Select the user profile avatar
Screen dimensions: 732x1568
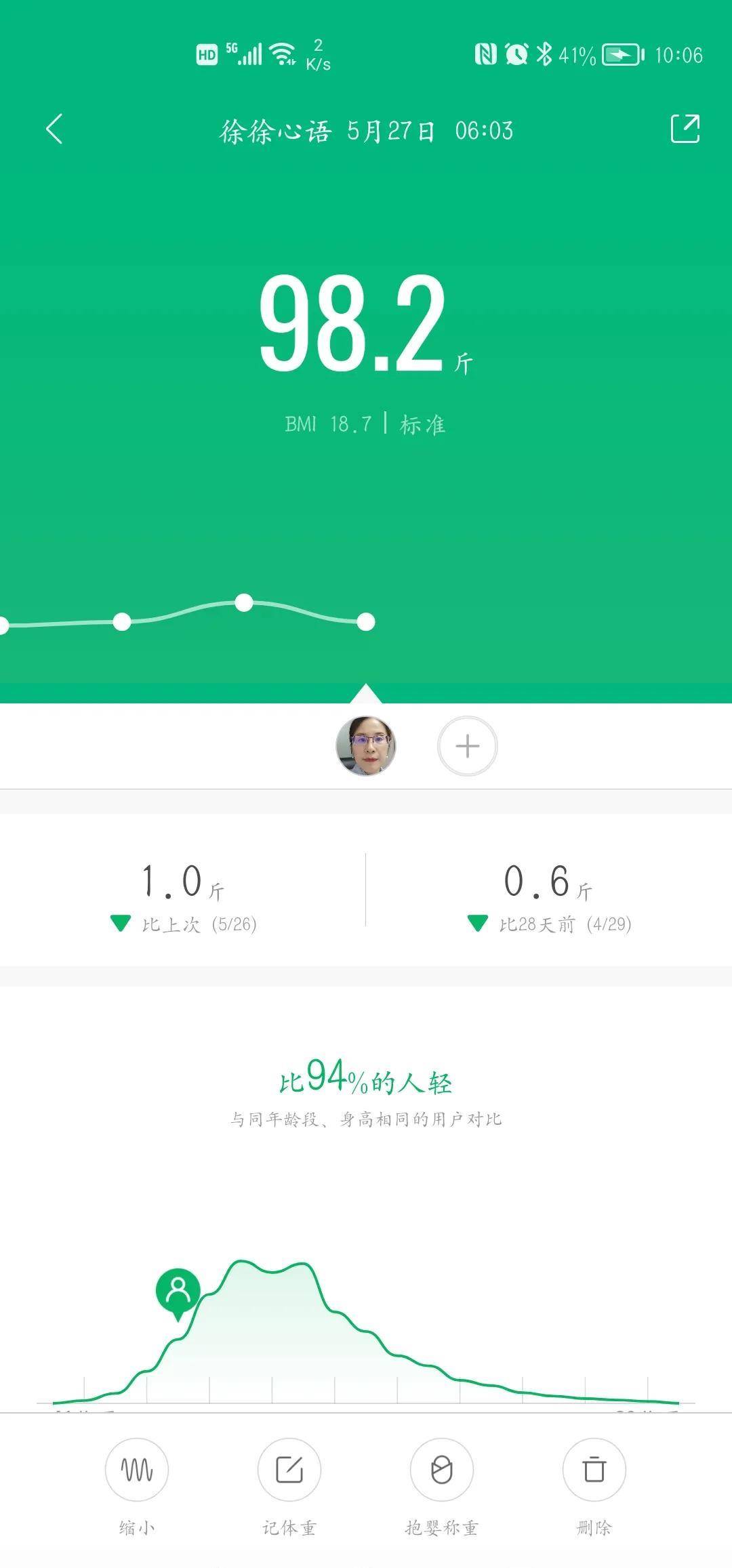coord(366,746)
